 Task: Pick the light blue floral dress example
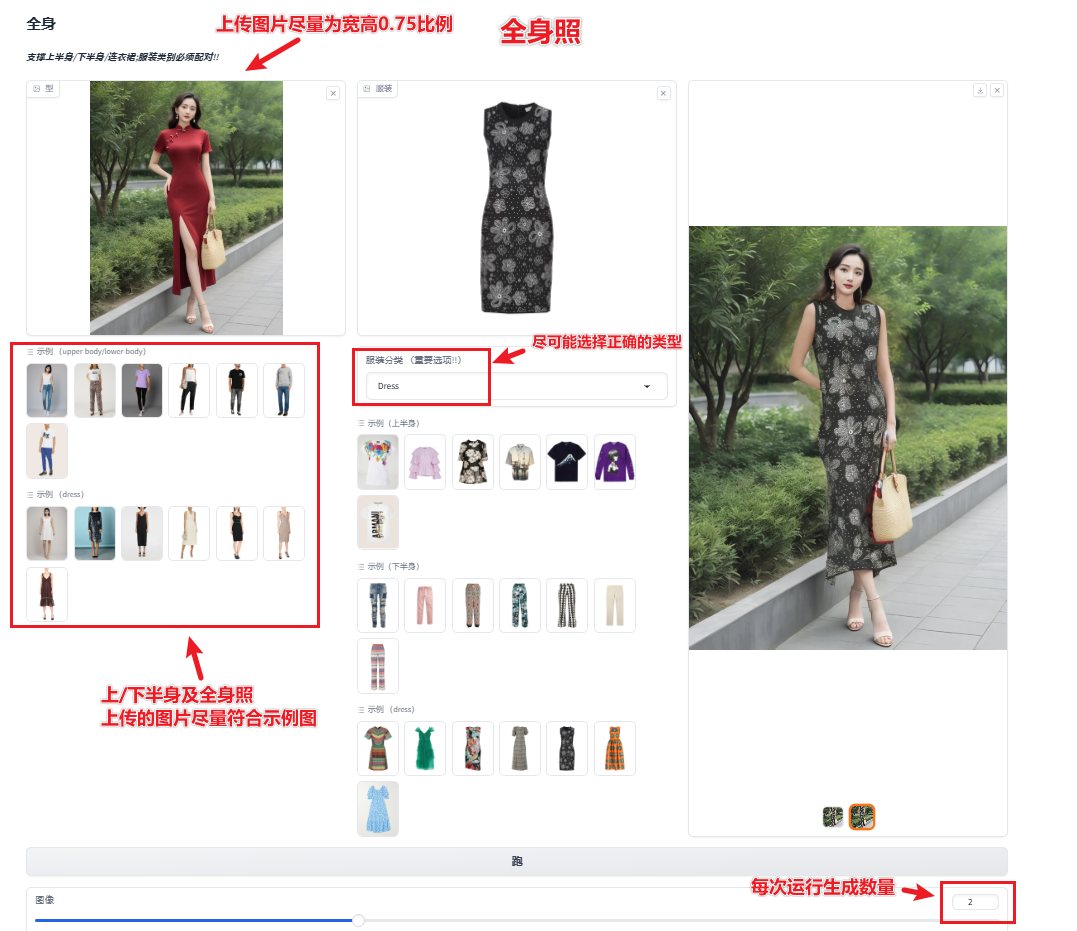point(378,808)
